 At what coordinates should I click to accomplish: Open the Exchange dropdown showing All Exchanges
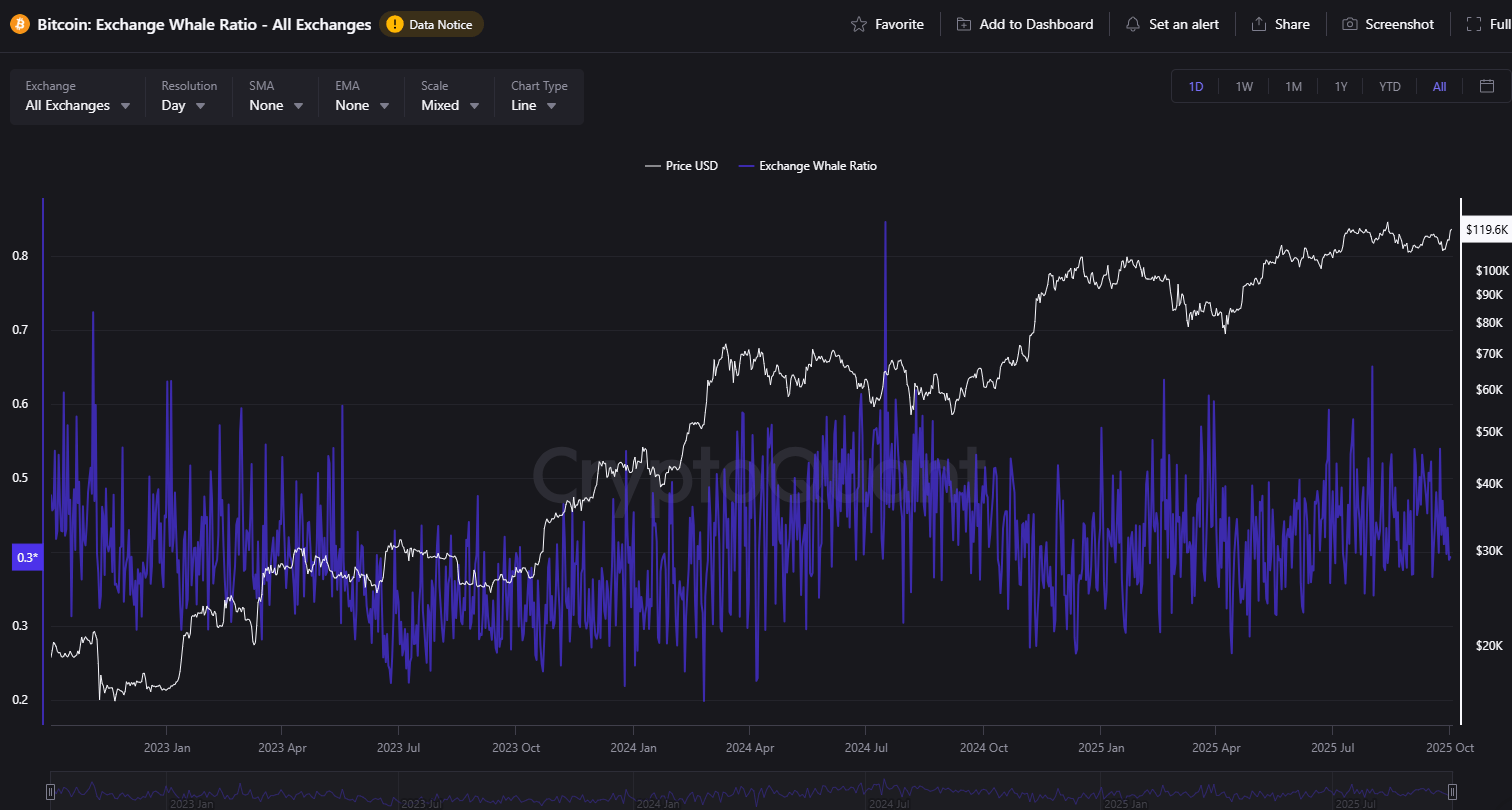point(75,105)
